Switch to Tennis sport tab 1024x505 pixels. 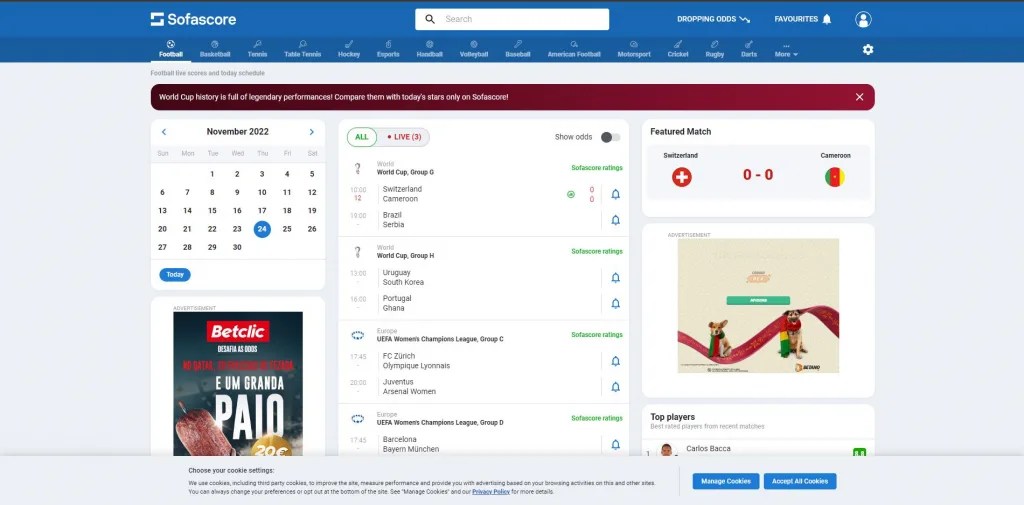click(257, 49)
